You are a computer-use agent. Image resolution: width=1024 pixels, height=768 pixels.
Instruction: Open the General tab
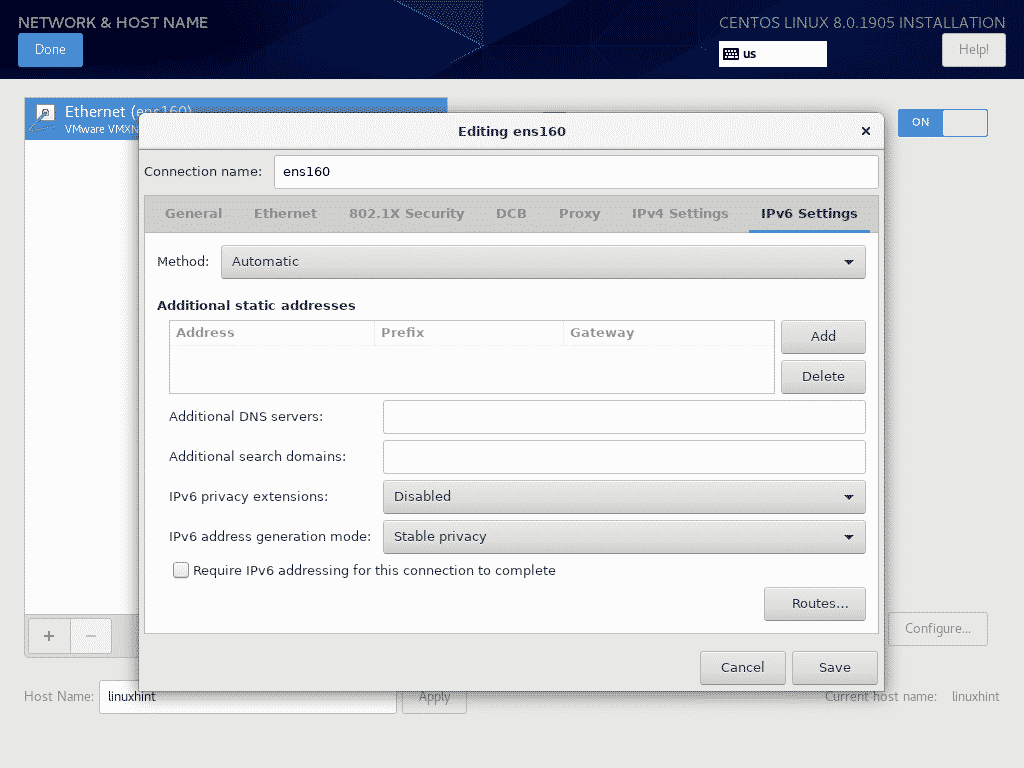194,214
